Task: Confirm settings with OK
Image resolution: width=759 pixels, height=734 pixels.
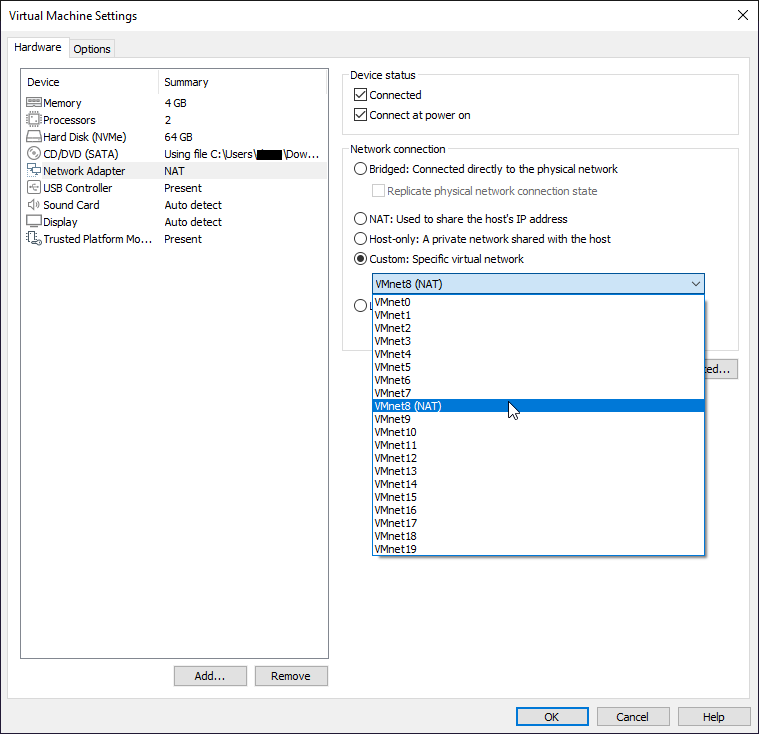Action: (x=552, y=717)
